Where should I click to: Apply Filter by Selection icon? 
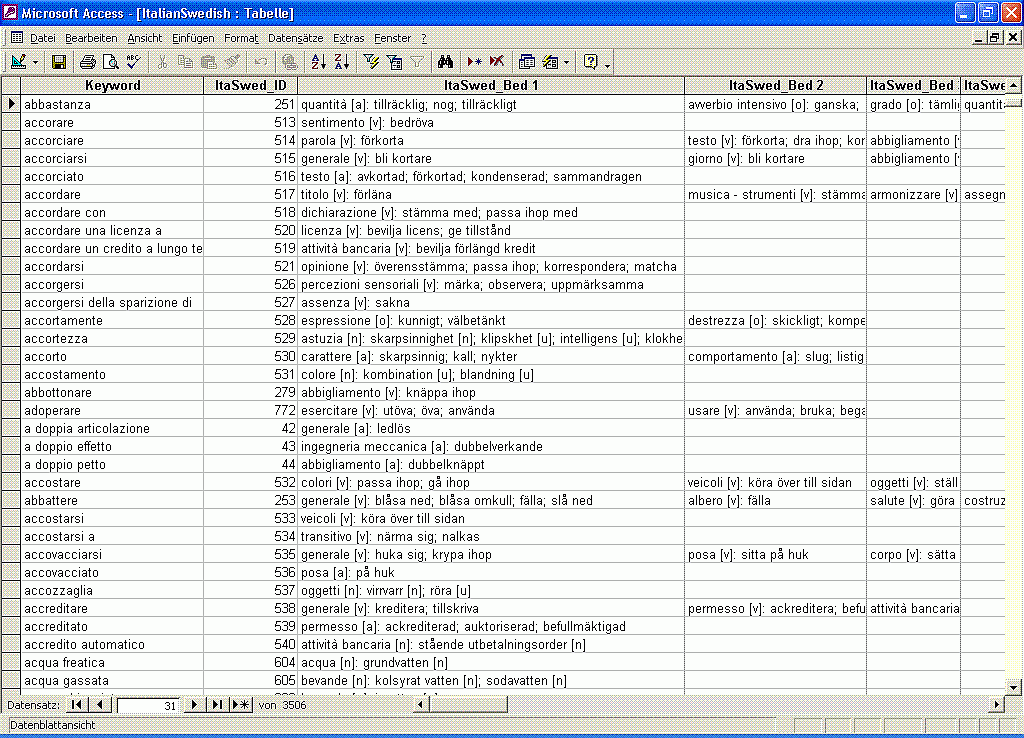click(x=371, y=62)
